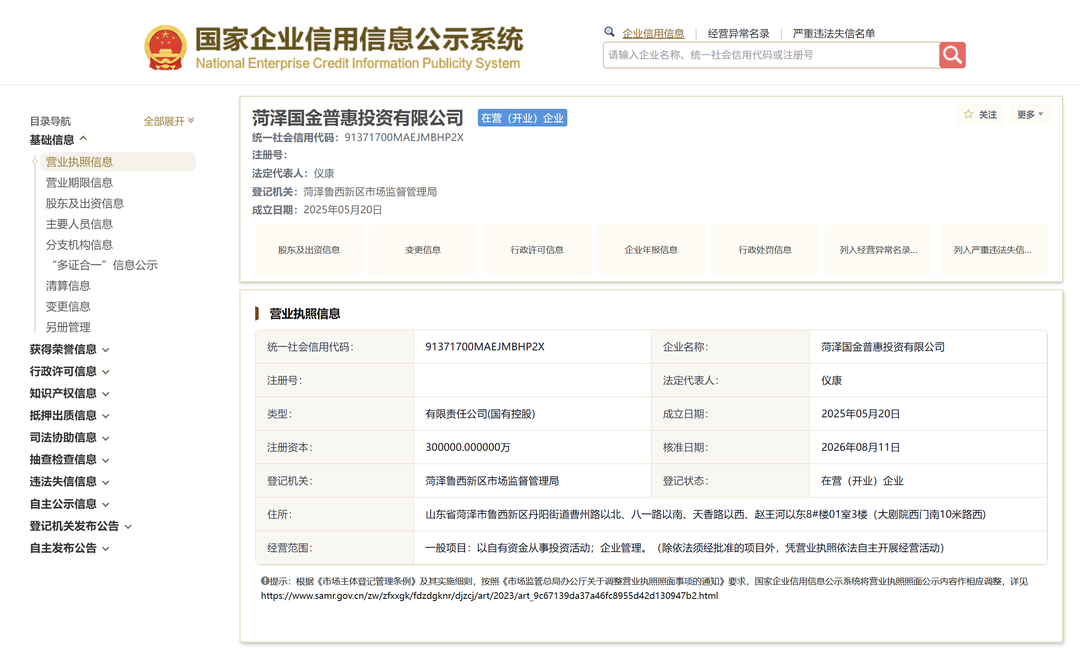Open the 列入严重违法失信 card

pyautogui.click(x=993, y=250)
